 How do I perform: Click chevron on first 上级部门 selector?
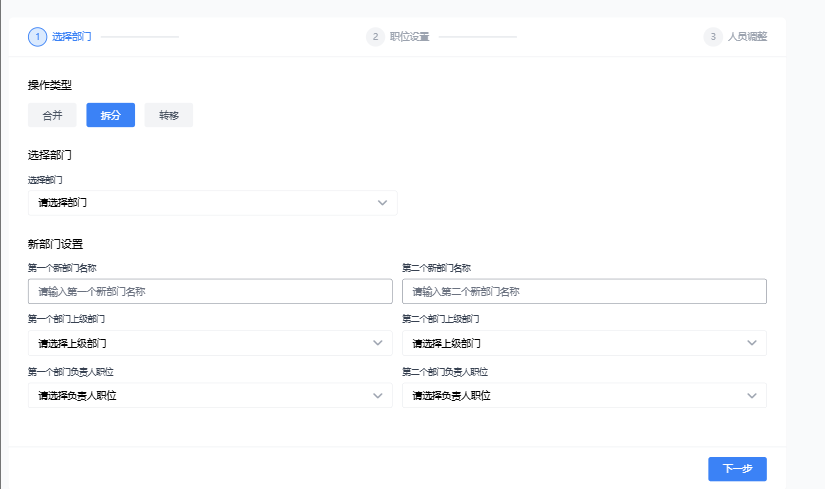pos(378,343)
